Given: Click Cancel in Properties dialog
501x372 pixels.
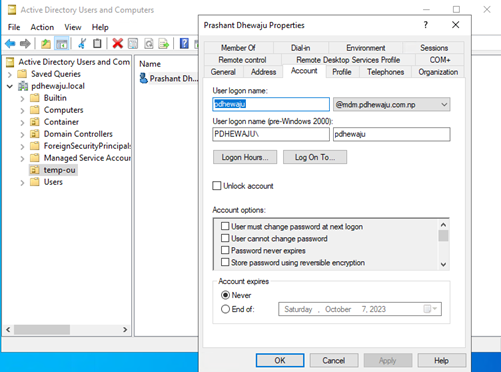Looking at the screenshot, I should 334,360.
